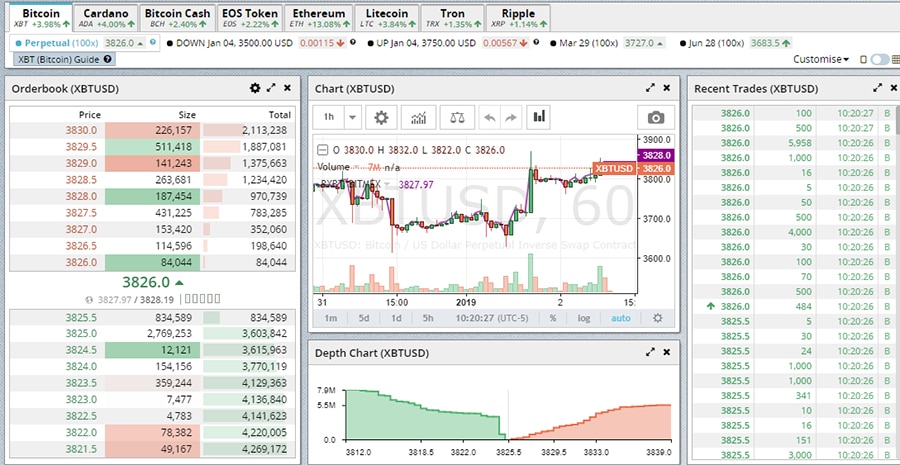Viewport: 900px width, 465px height.
Task: Open the Customise dropdown
Action: tap(820, 60)
